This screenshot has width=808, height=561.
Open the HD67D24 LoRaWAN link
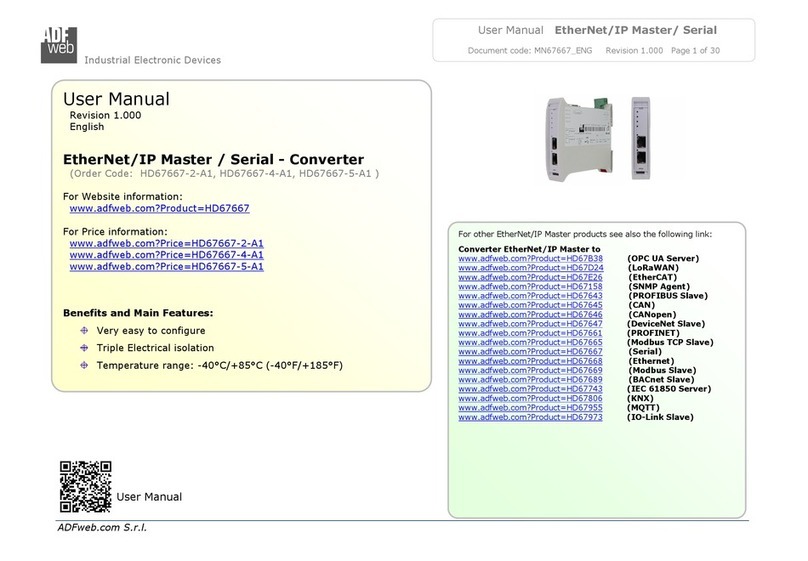pos(531,268)
